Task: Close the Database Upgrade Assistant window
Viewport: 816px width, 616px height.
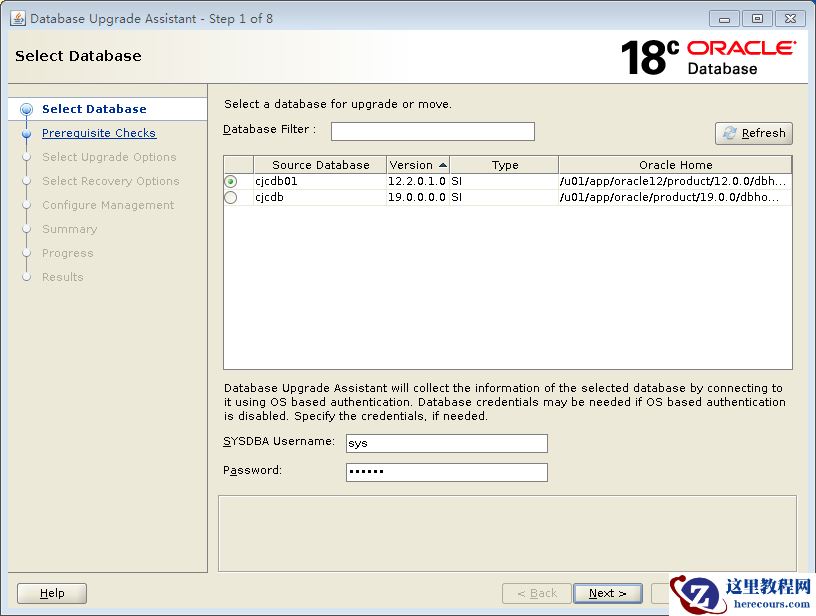Action: click(x=790, y=19)
